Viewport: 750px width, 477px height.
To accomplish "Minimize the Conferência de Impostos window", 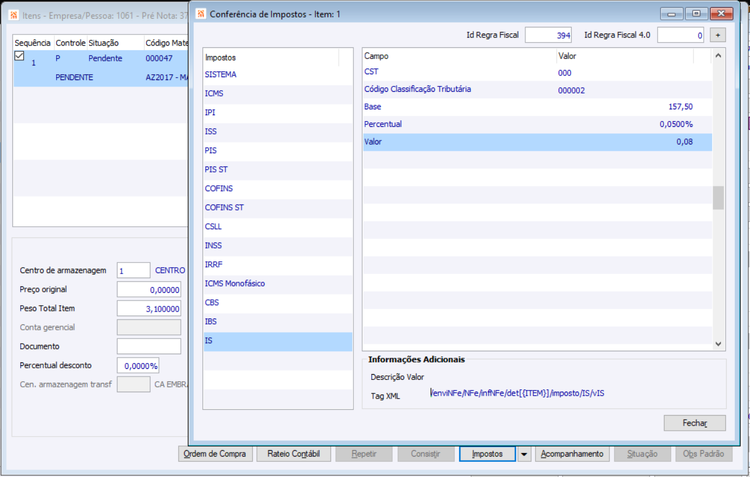I will (672, 14).
